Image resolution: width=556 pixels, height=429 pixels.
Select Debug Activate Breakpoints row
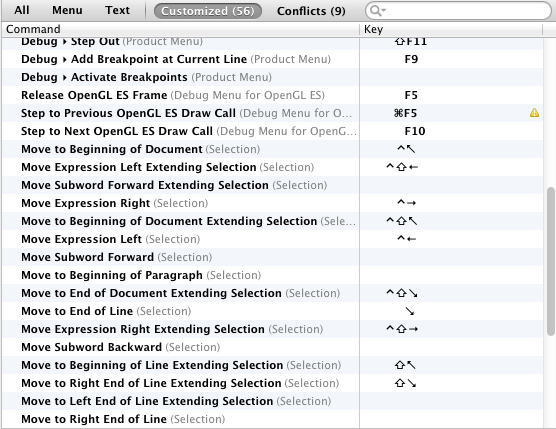180,77
